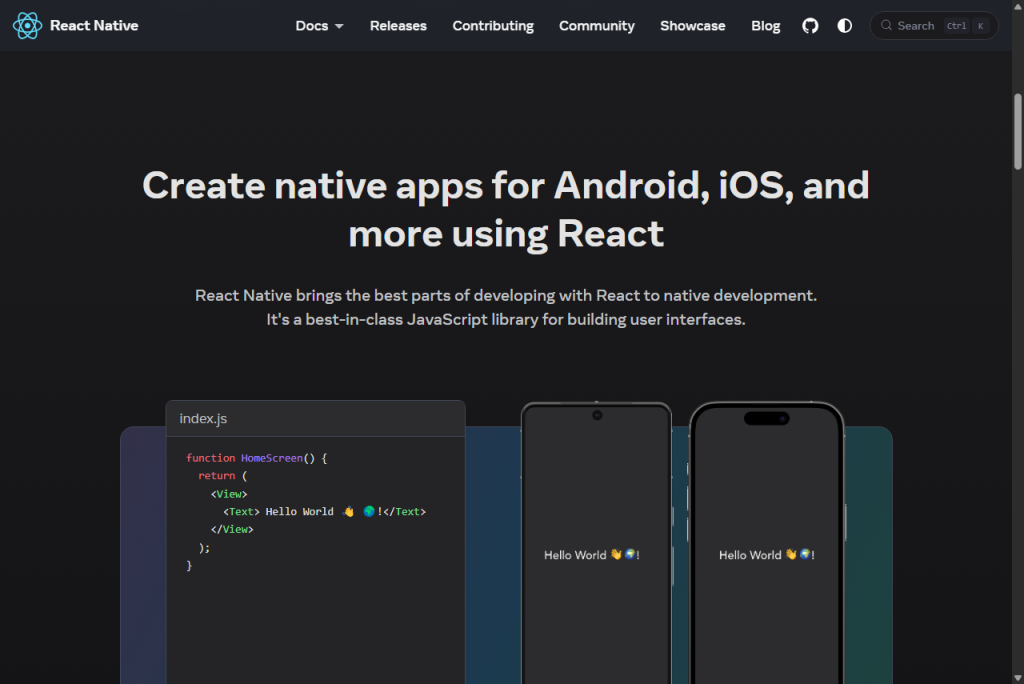Open the GitHub repository icon
This screenshot has width=1024, height=684.
click(810, 25)
